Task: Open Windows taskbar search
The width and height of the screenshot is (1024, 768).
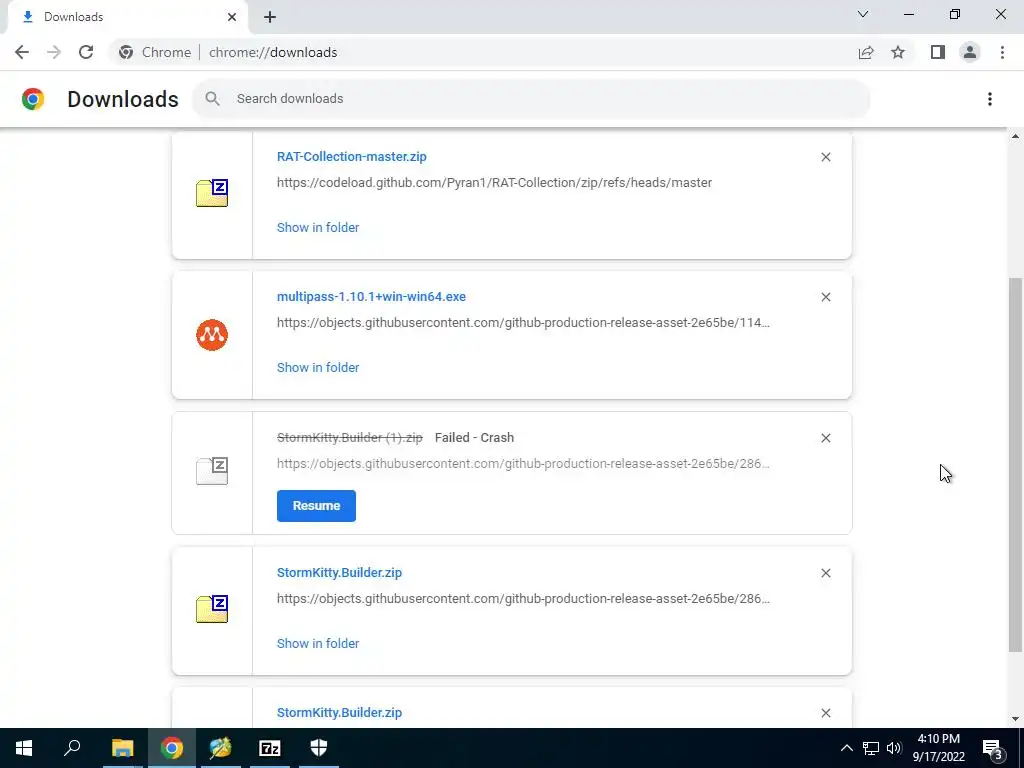Action: (72, 748)
